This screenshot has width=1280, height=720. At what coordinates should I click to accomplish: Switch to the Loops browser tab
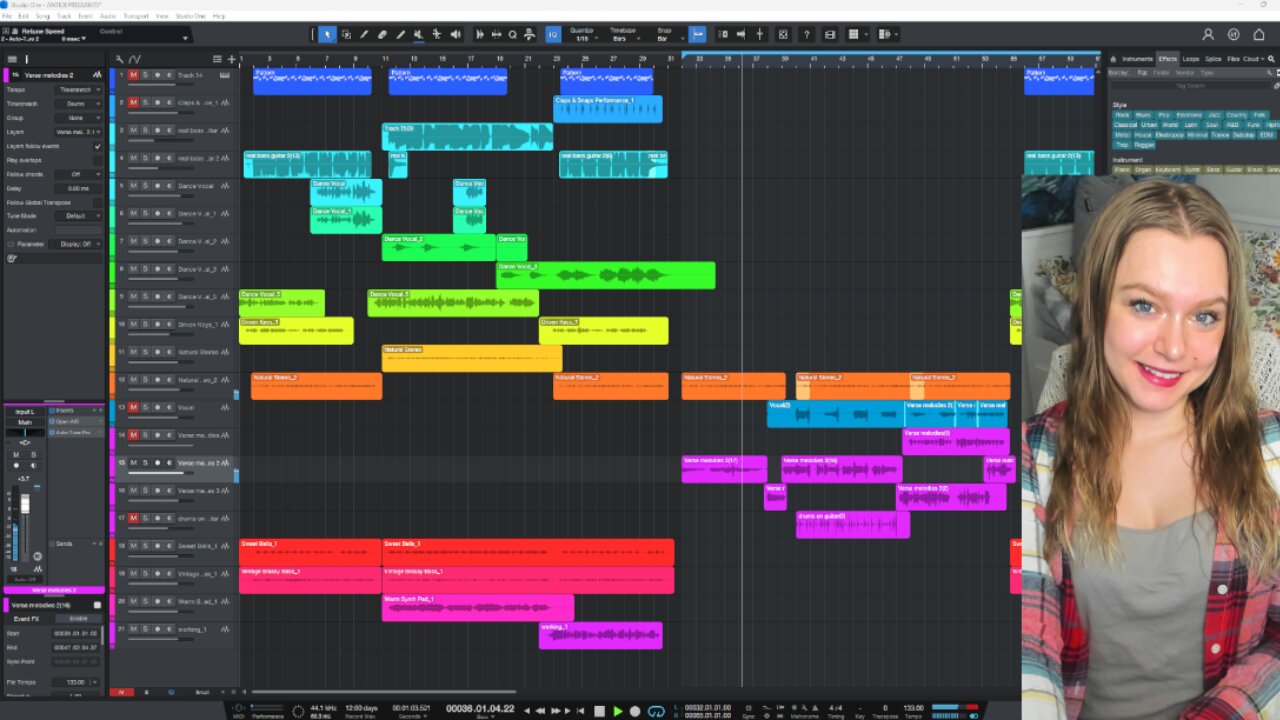click(1191, 59)
